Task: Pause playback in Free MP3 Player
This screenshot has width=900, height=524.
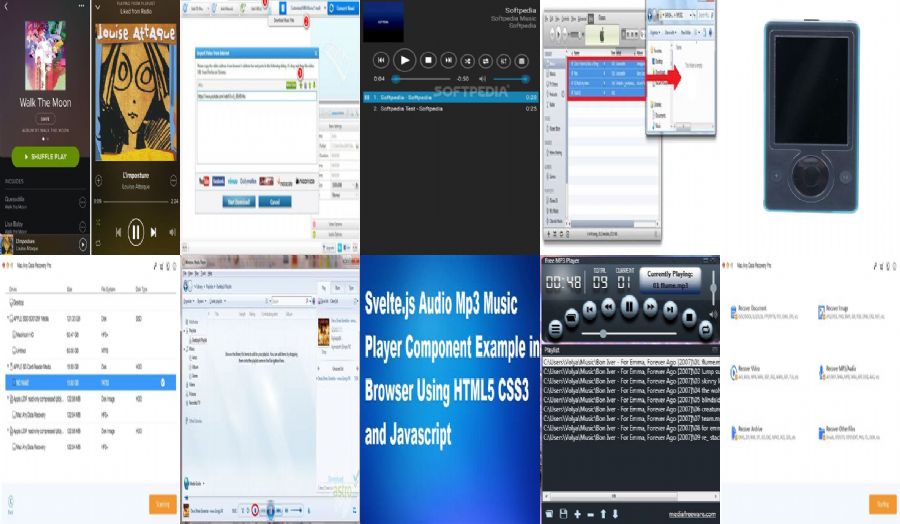Action: click(629, 307)
